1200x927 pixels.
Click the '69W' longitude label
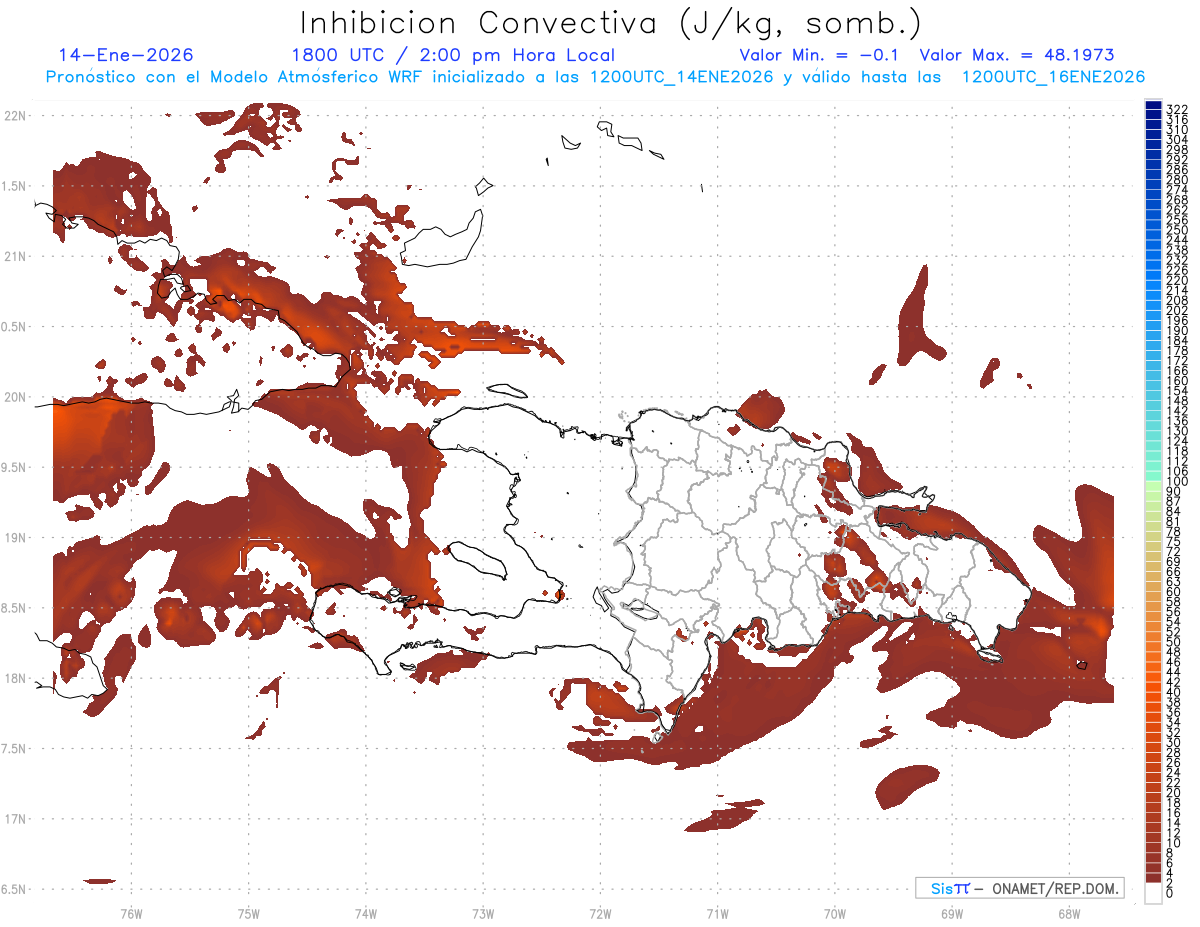pyautogui.click(x=952, y=912)
